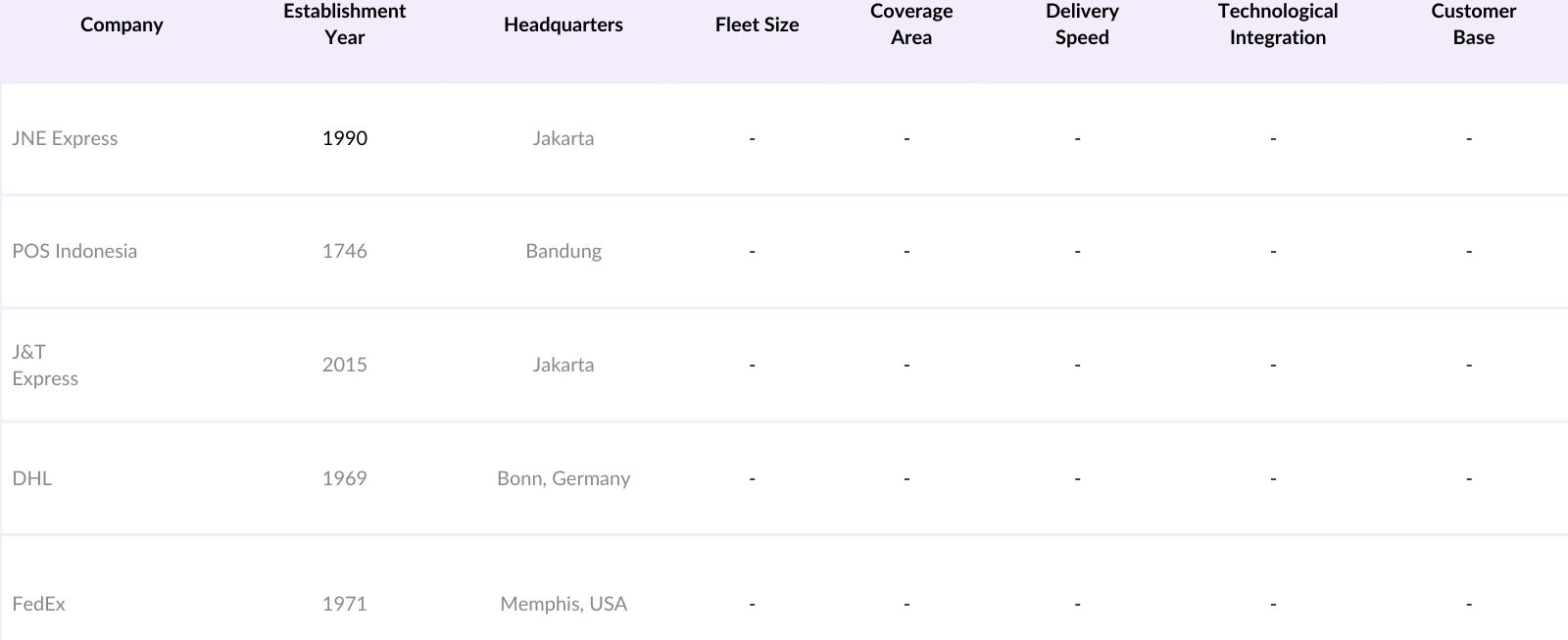
Task: Click the POS Indonesia company name
Action: [x=74, y=251]
